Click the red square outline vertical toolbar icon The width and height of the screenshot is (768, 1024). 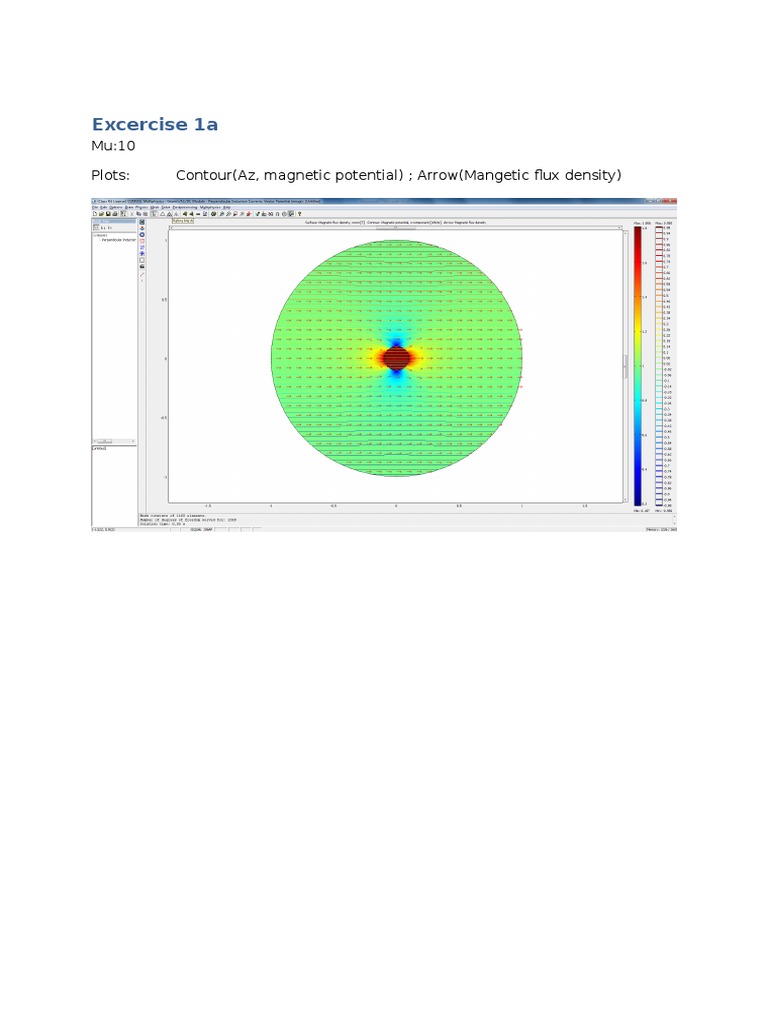coord(142,241)
